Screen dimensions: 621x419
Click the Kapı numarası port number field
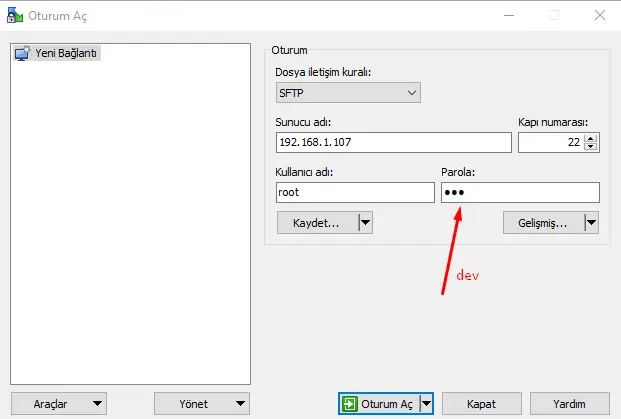pos(550,143)
